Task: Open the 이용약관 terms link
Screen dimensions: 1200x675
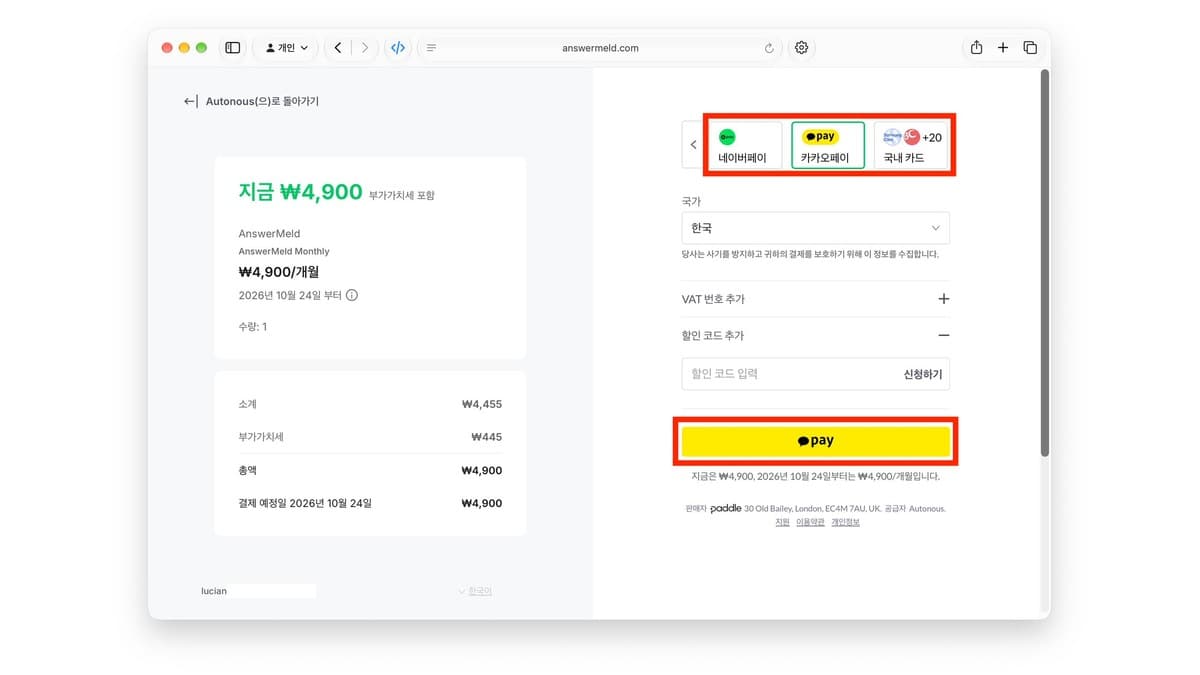Action: tap(810, 522)
